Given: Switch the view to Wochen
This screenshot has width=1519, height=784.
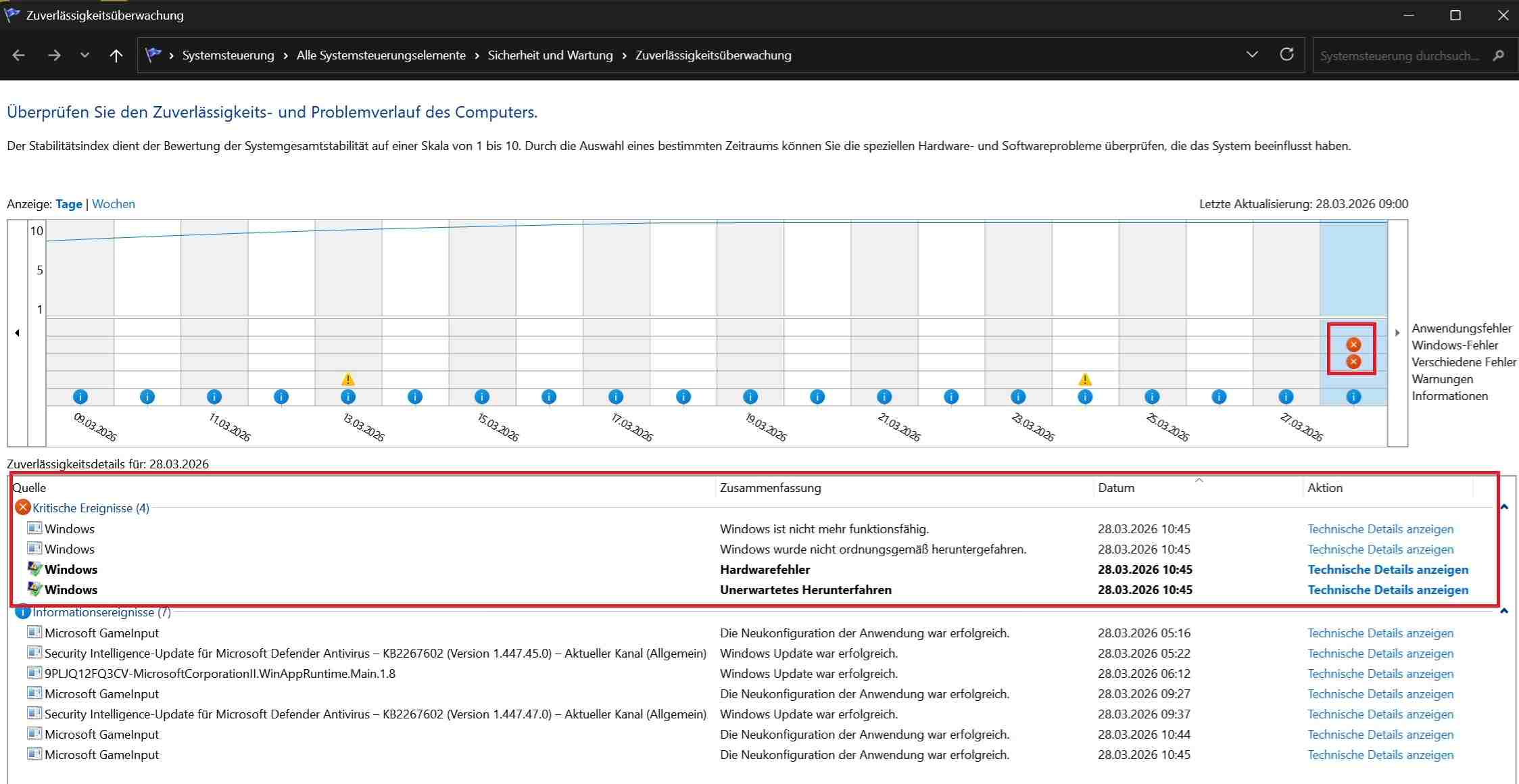Looking at the screenshot, I should (x=114, y=204).
